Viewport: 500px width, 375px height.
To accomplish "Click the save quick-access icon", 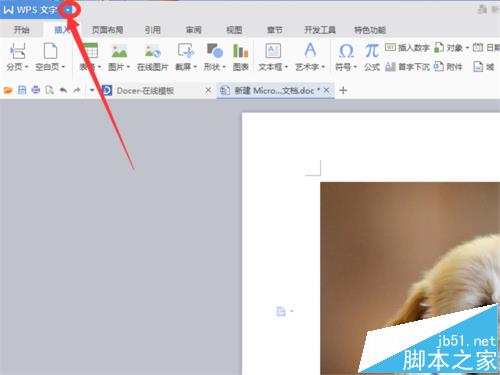I will click(x=22, y=90).
